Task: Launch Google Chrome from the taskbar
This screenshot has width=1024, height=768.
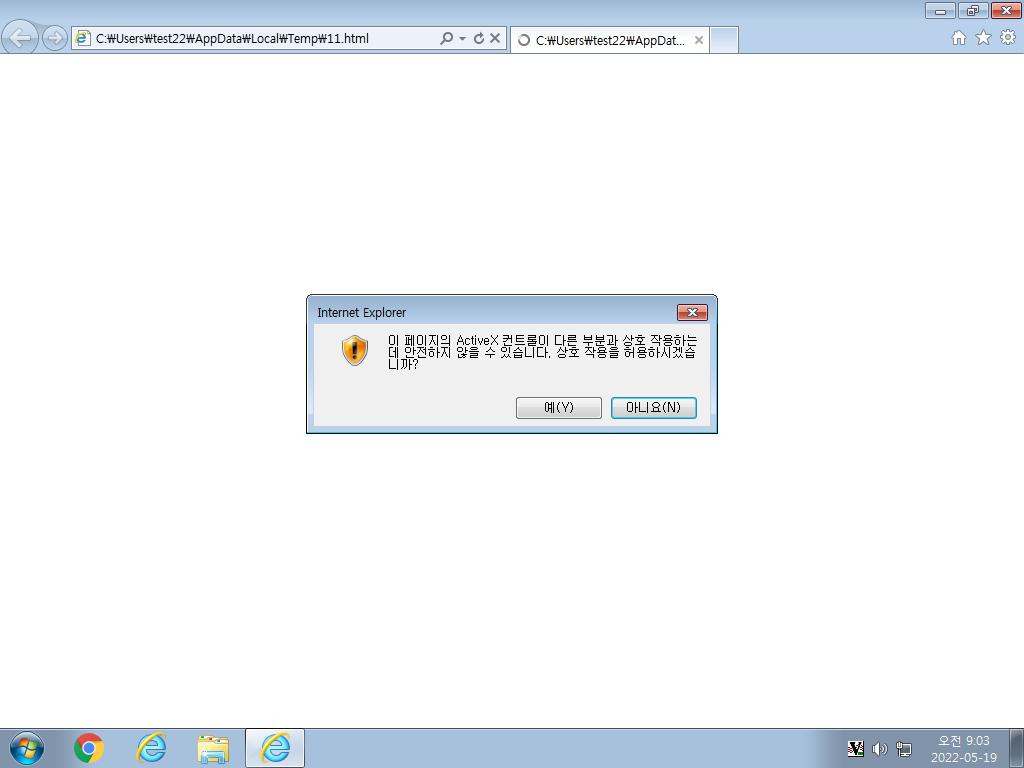Action: pyautogui.click(x=89, y=748)
